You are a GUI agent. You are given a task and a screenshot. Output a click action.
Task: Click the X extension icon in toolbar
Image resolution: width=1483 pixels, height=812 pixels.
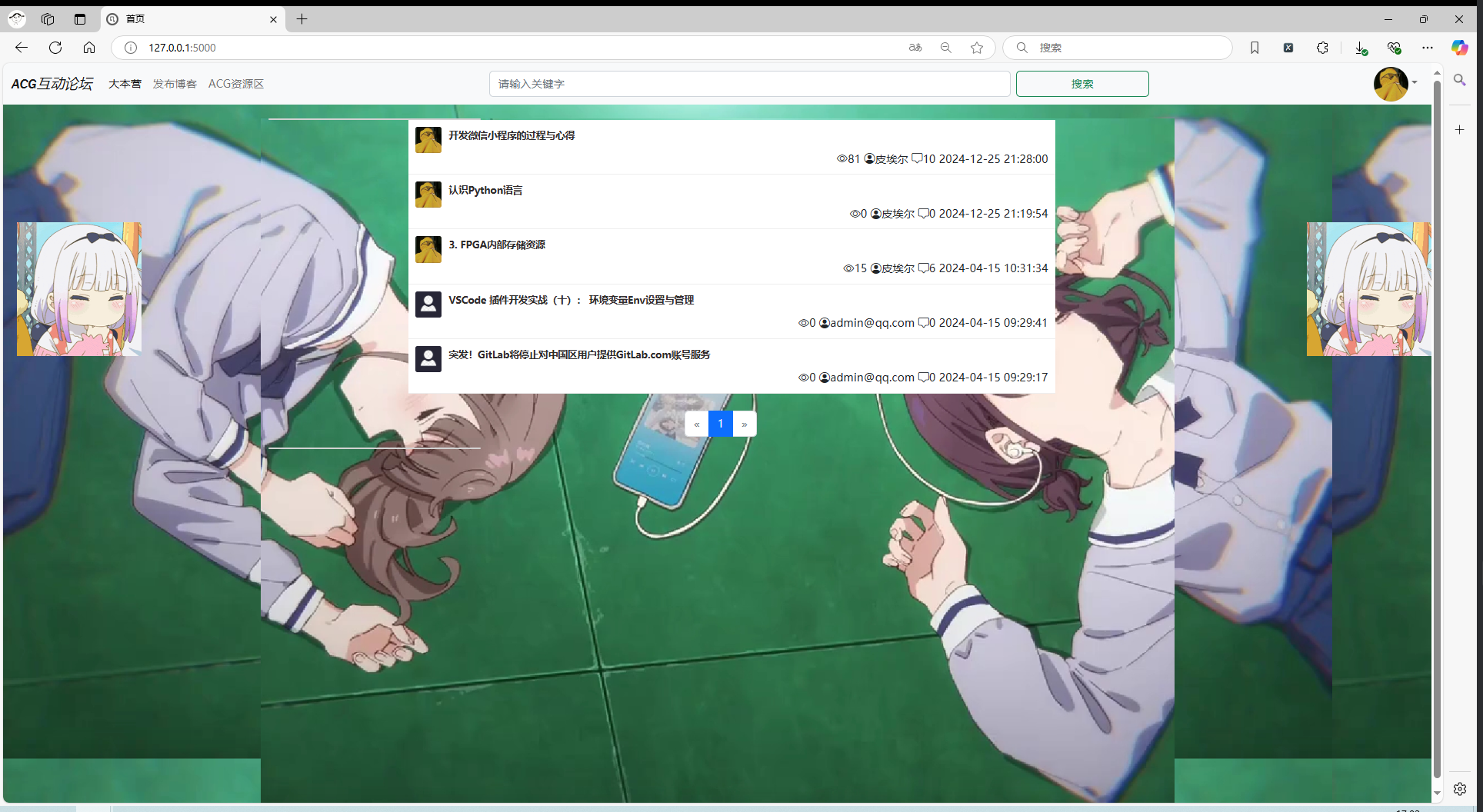(1288, 48)
